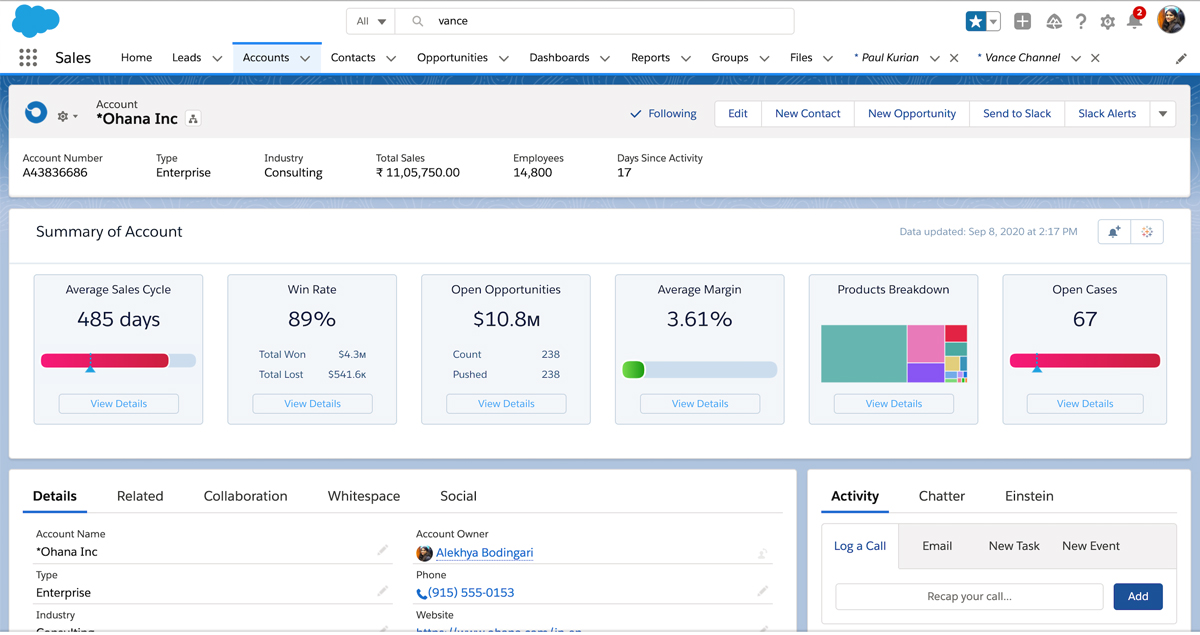
Task: Click the user avatar profile picture
Action: point(1171,20)
